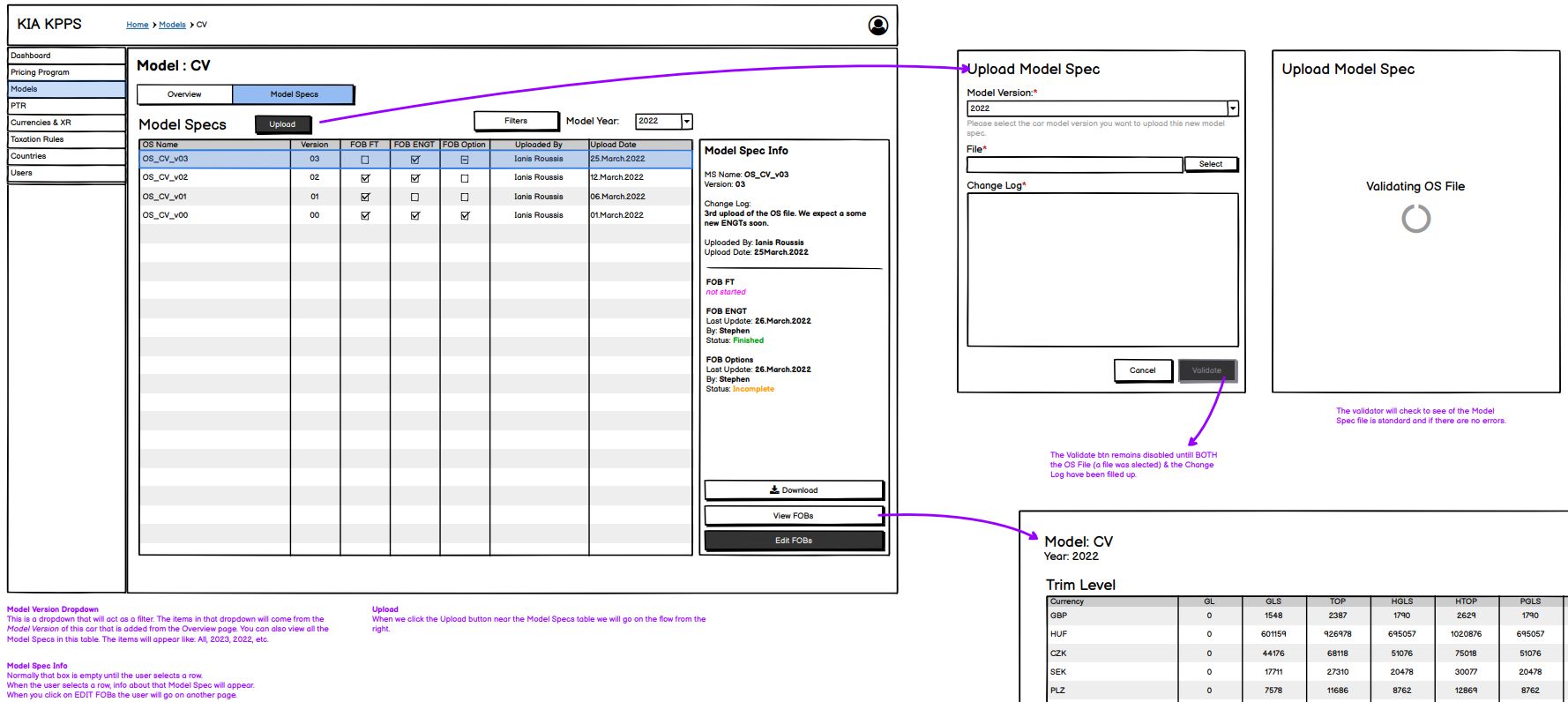Screen dimensions: 1568x702
Task: Click the SEK currency row label
Action: (x=1058, y=672)
